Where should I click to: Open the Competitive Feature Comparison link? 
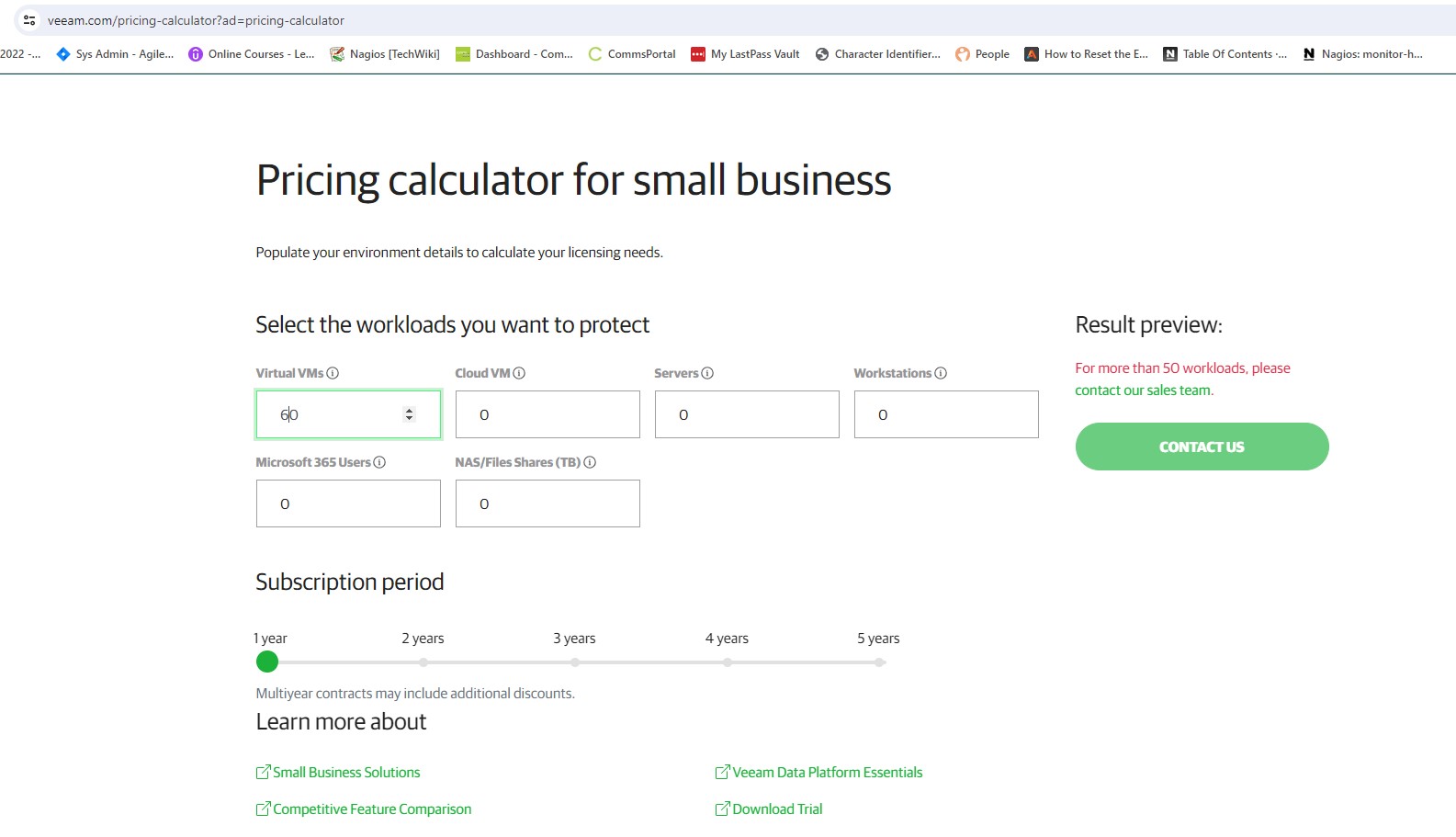pyautogui.click(x=372, y=809)
